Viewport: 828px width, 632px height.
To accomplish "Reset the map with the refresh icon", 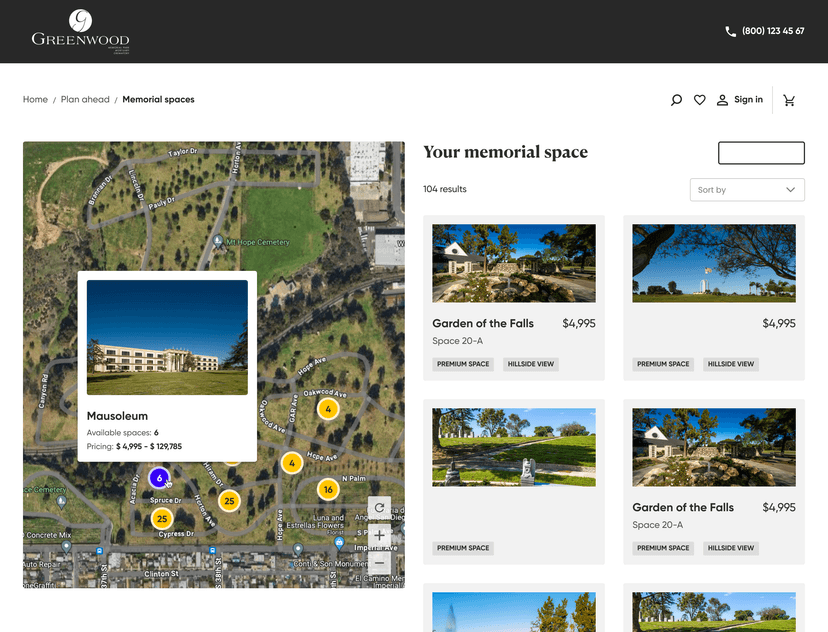I will coord(379,508).
